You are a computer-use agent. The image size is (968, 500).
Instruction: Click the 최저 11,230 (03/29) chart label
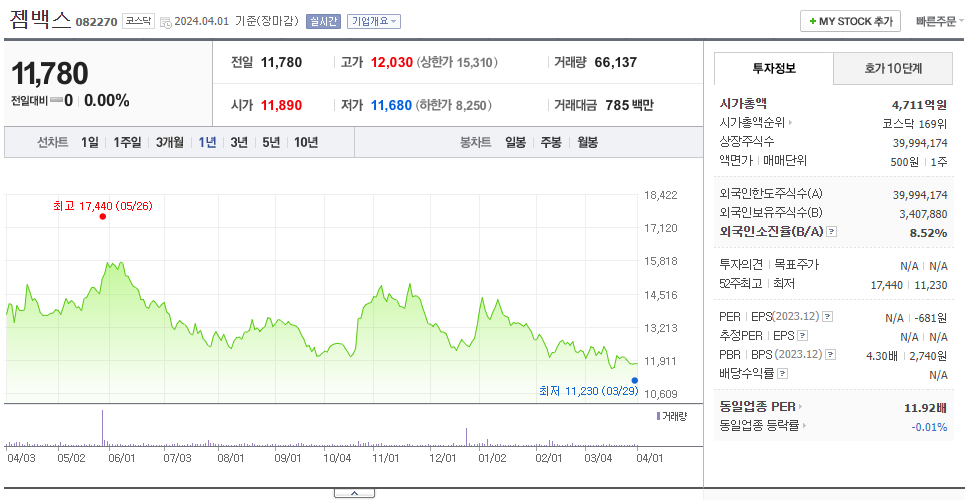point(589,390)
